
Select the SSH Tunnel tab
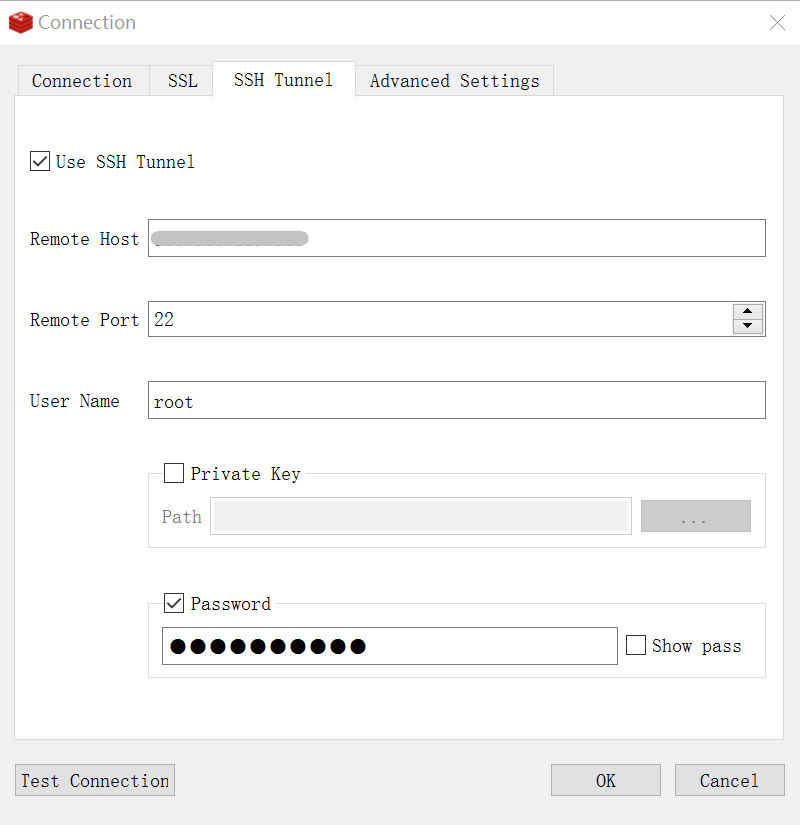coord(284,79)
